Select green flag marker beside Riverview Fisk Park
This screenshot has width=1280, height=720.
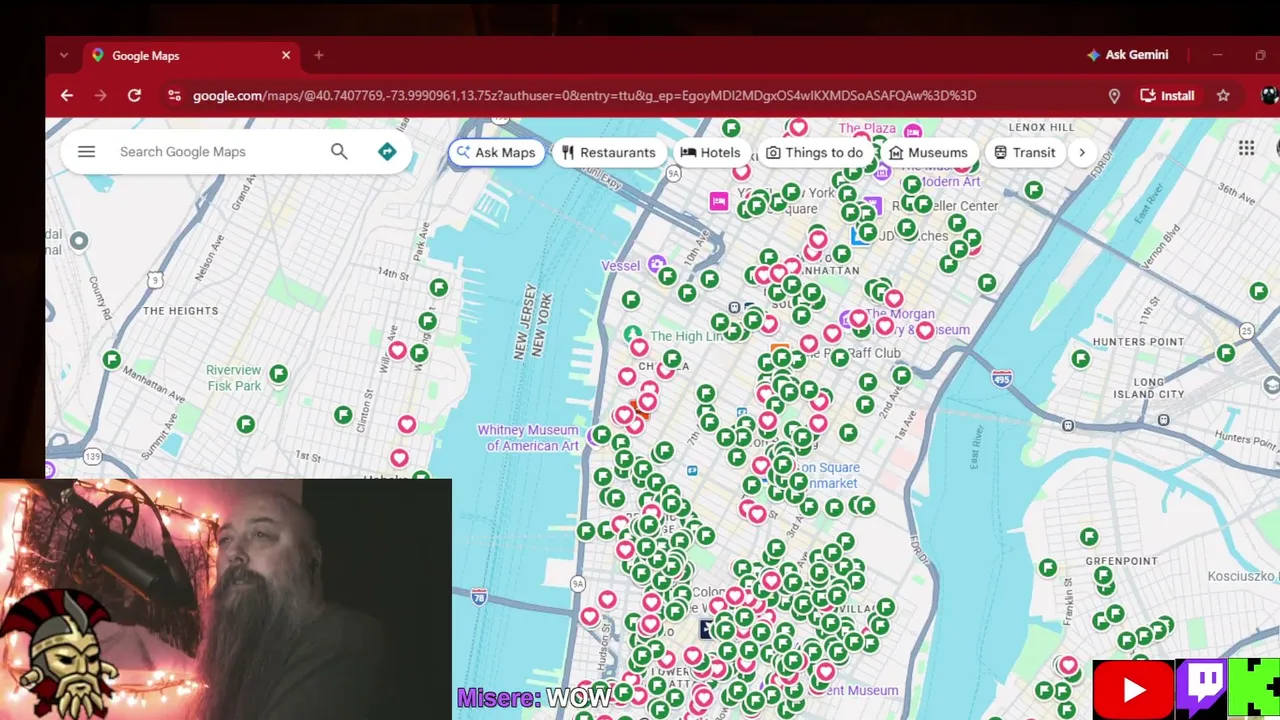coord(278,373)
